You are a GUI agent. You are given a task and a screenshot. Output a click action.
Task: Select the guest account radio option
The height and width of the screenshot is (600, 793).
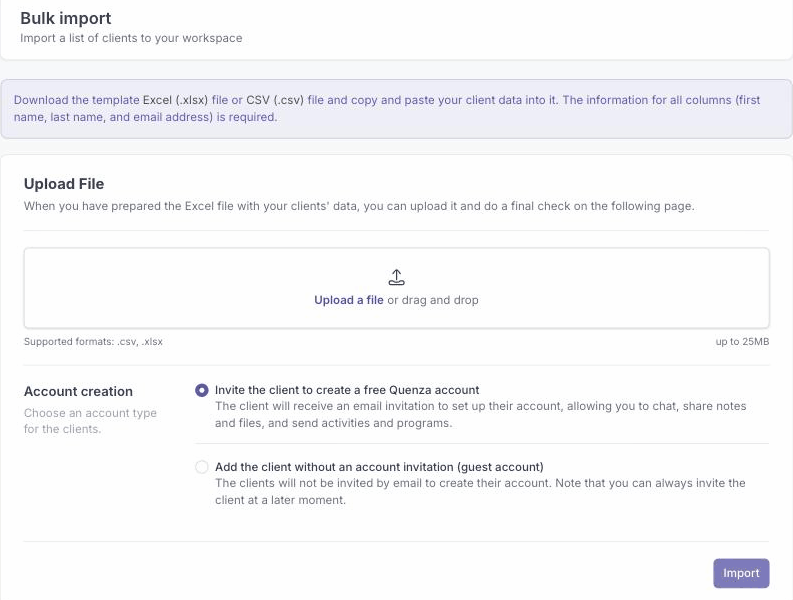[x=202, y=467]
